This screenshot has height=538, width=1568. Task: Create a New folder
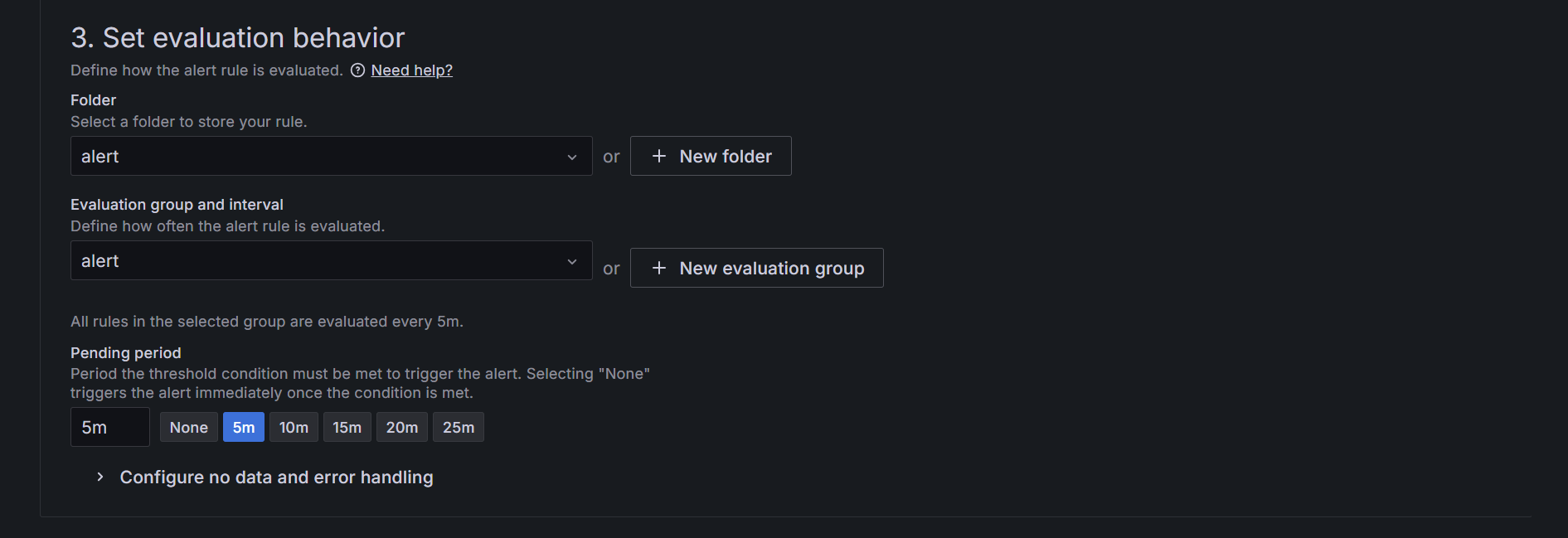pyautogui.click(x=711, y=156)
